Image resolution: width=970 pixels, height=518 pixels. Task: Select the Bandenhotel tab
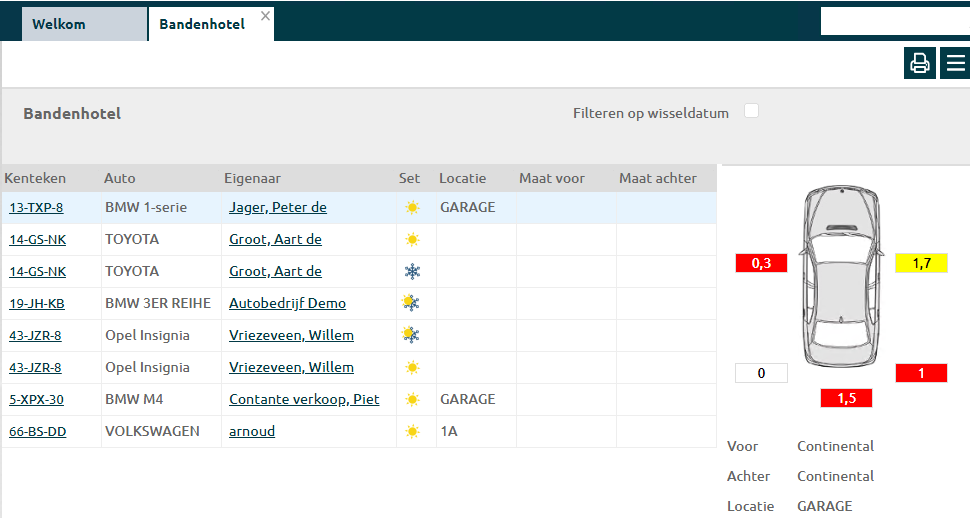(202, 24)
